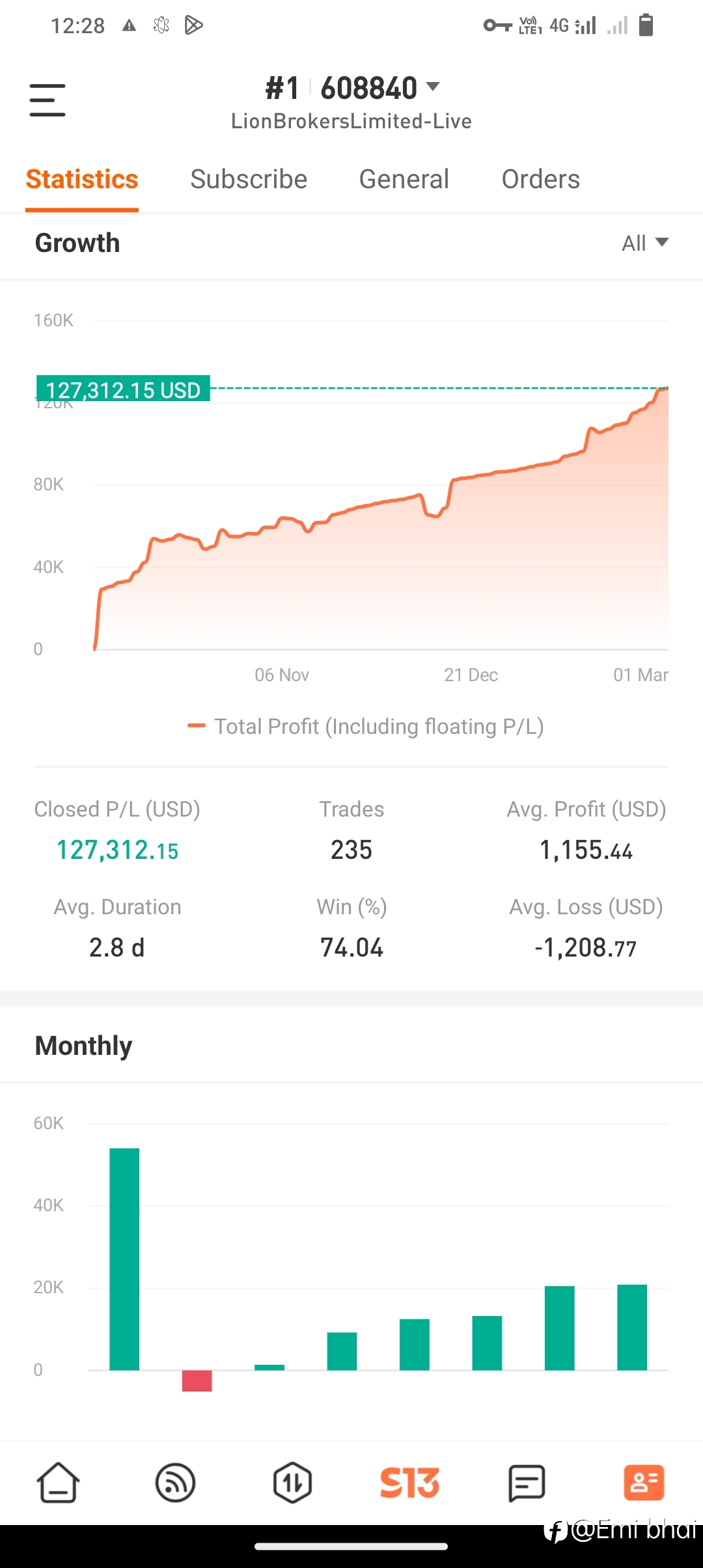Open the hamburger menu icon
703x1568 pixels.
[x=48, y=100]
